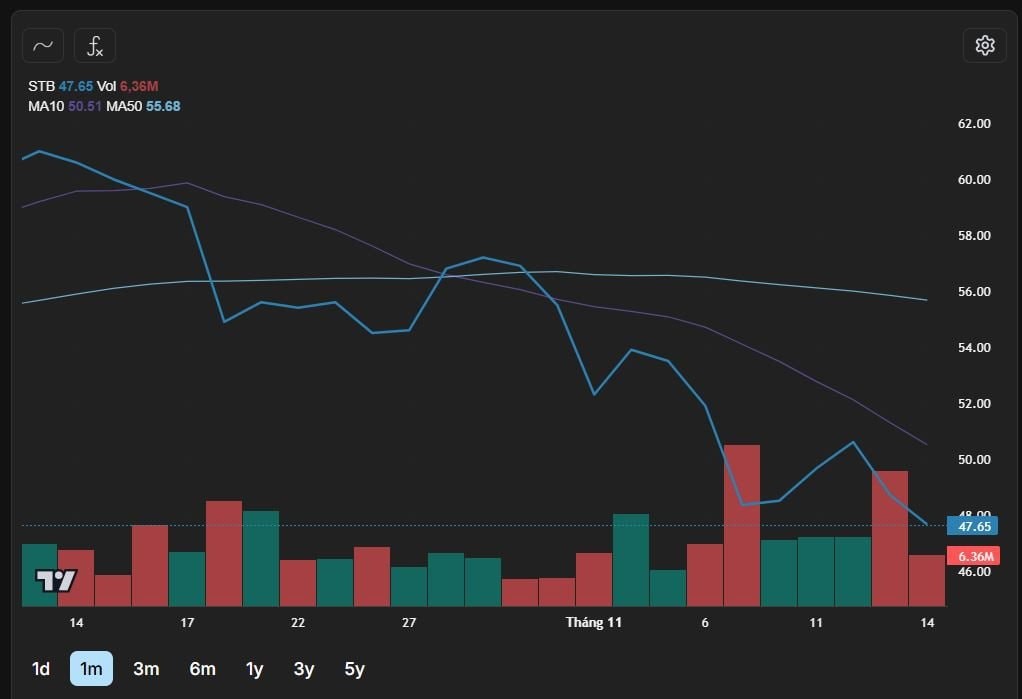Screen dimensions: 1022x699
Task: Click the current price label 47.65
Action: coord(973,526)
